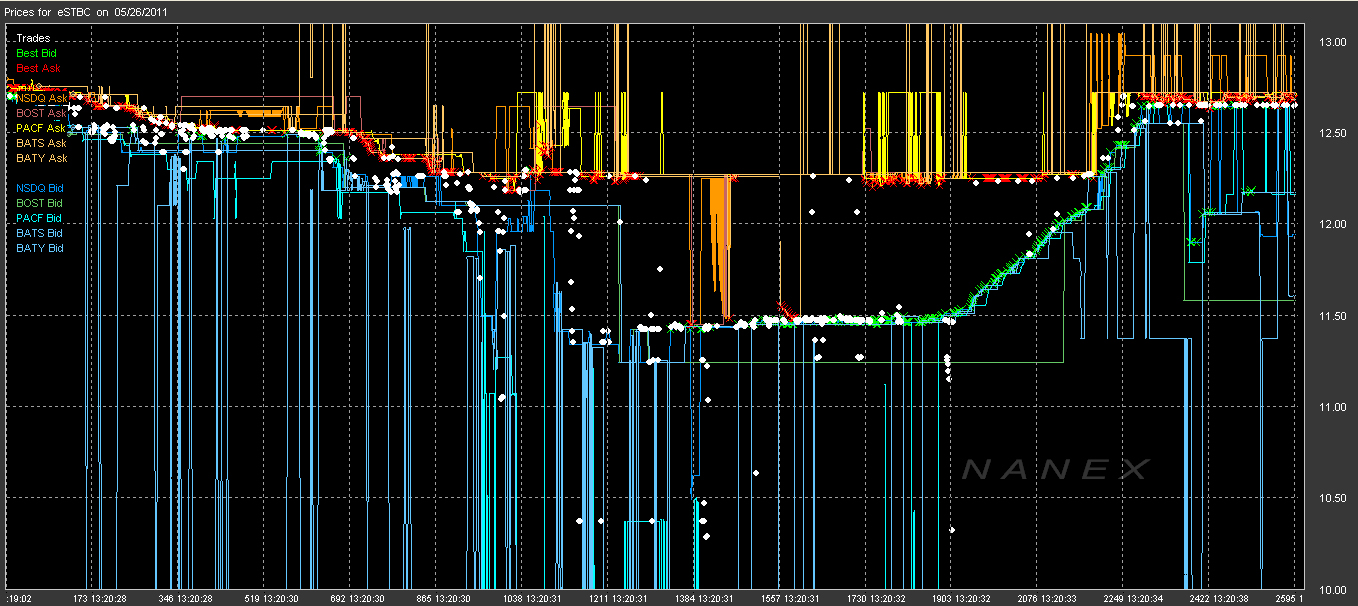
Task: Click the '1211 13:20:31' time axis label
Action: [619, 598]
